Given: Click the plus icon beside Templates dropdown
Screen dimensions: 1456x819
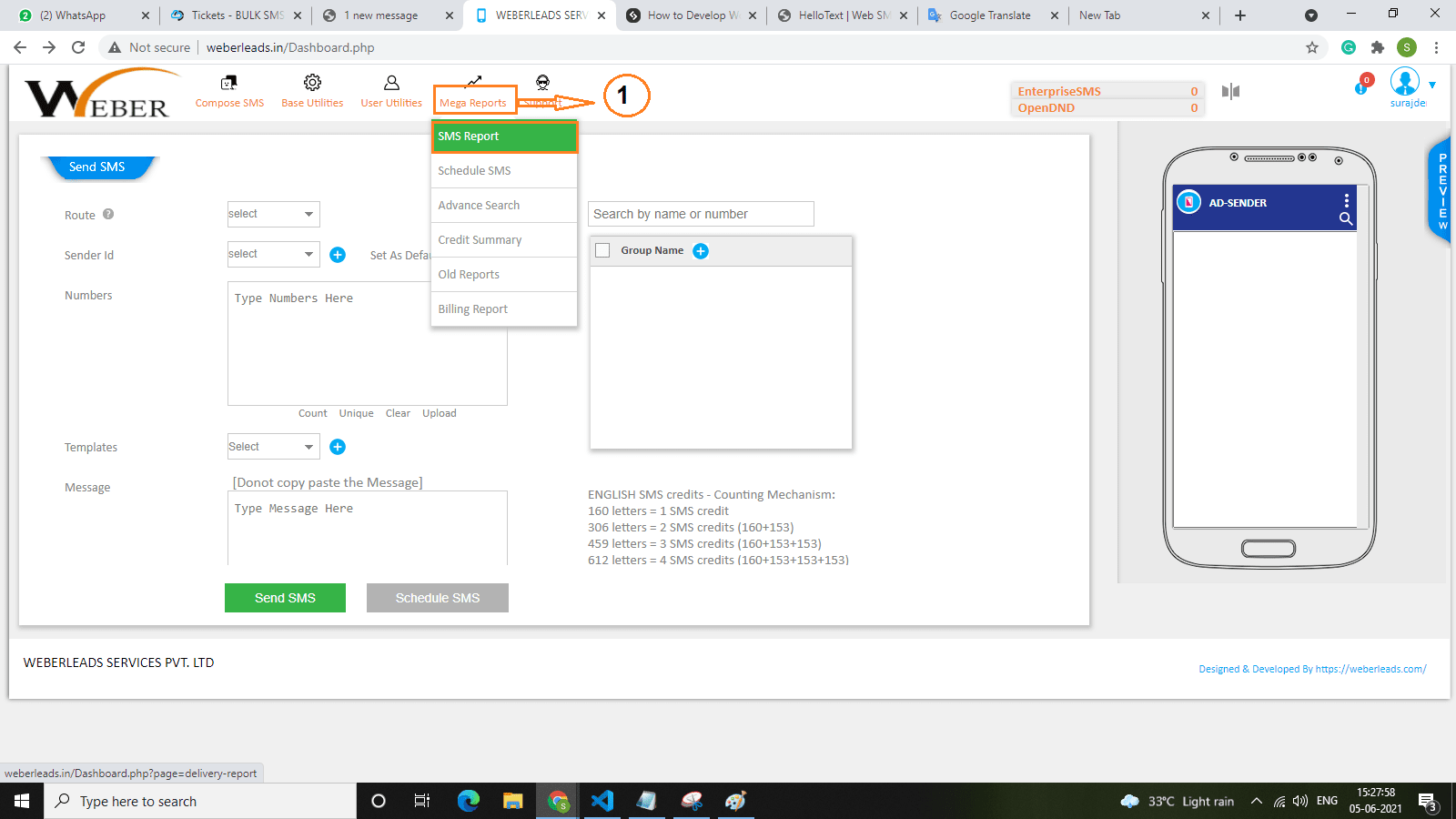Looking at the screenshot, I should (338, 447).
